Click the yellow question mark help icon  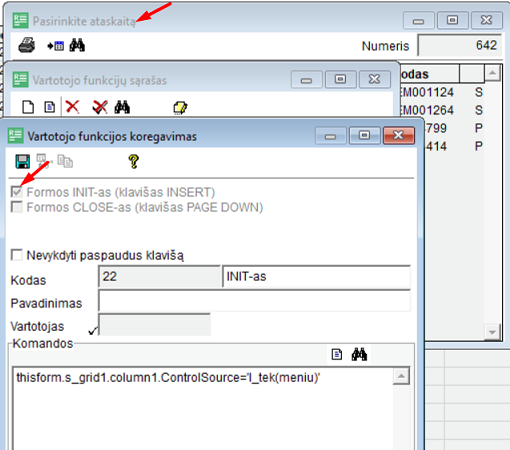tap(134, 161)
